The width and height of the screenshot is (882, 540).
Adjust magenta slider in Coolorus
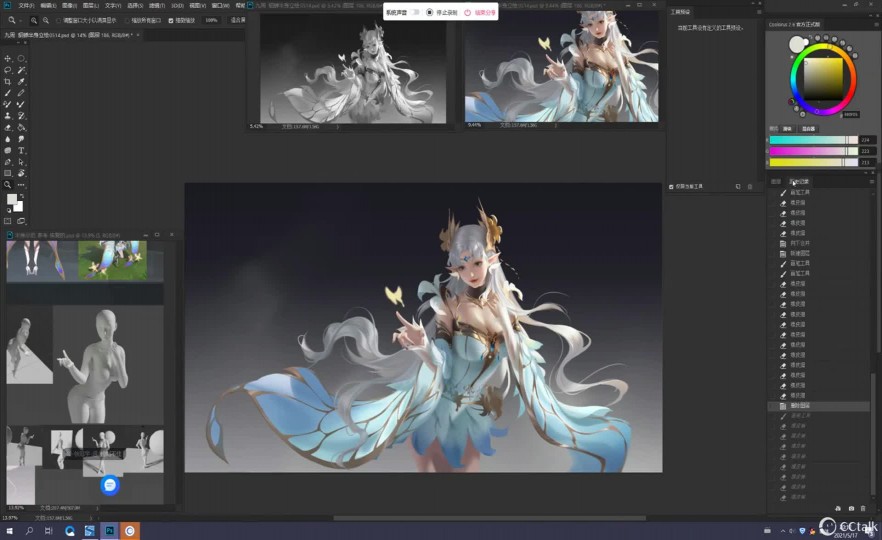pyautogui.click(x=813, y=151)
